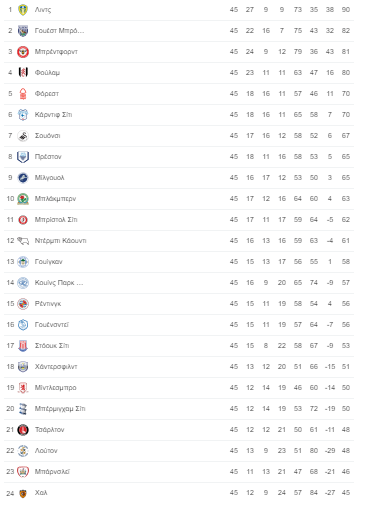The image size is (368, 505).
Task: Open the Κουίνς Παρκ … team link
Action: click(x=59, y=283)
